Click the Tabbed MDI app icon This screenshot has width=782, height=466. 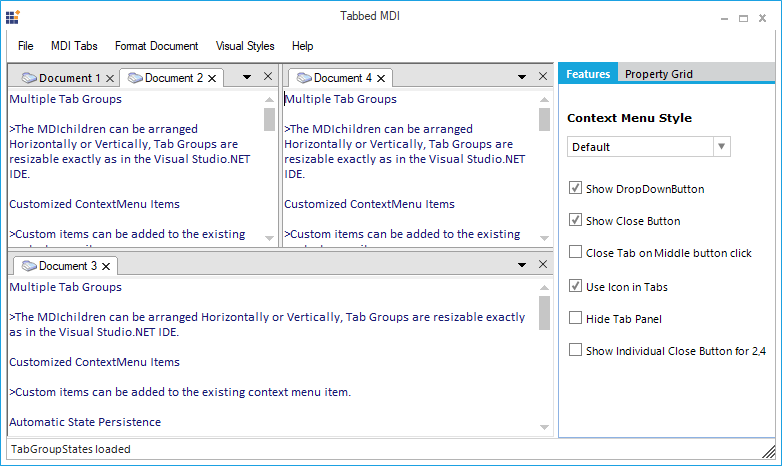(x=12, y=17)
